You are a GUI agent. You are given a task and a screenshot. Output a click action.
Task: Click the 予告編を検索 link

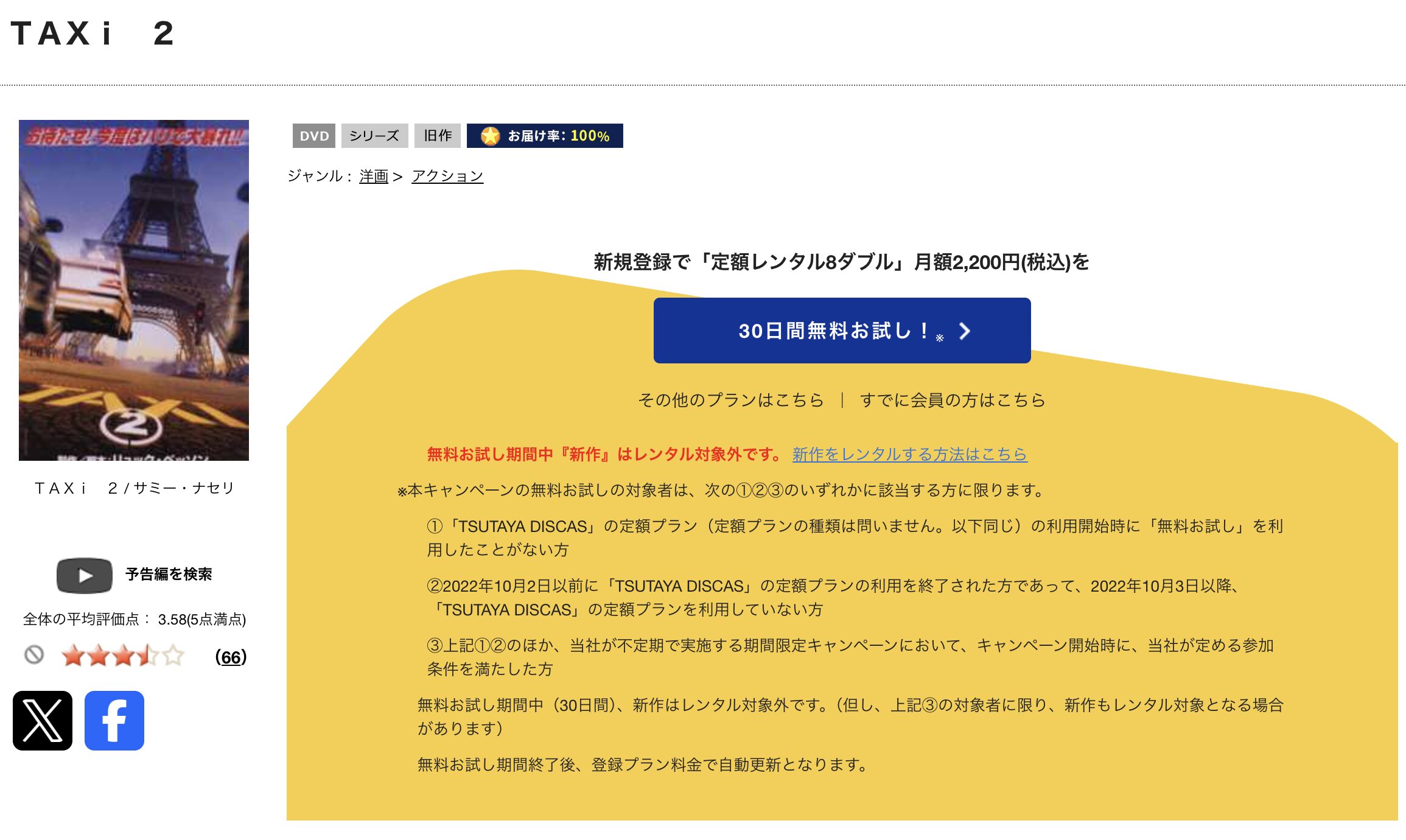pyautogui.click(x=169, y=575)
